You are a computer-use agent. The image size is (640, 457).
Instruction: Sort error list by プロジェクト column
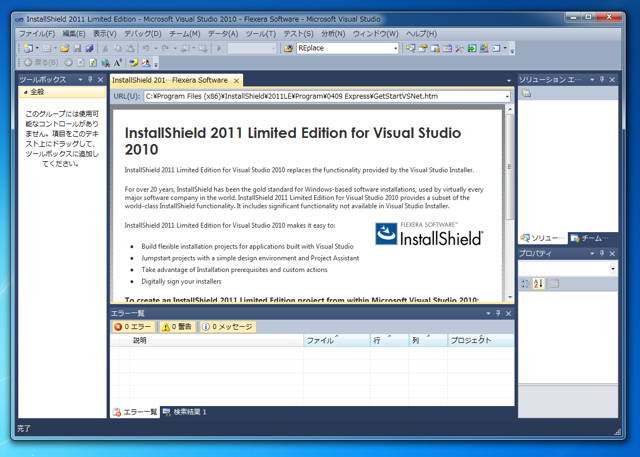(x=481, y=340)
